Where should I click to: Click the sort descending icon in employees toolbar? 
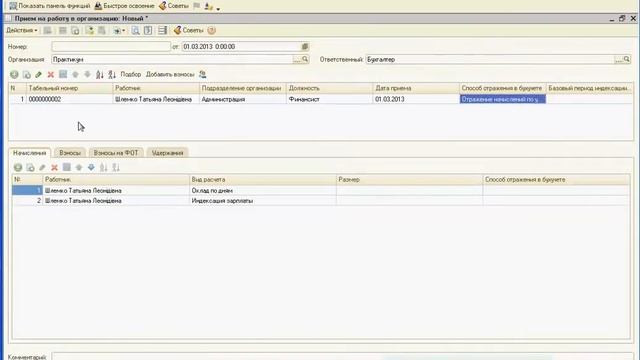pos(112,75)
